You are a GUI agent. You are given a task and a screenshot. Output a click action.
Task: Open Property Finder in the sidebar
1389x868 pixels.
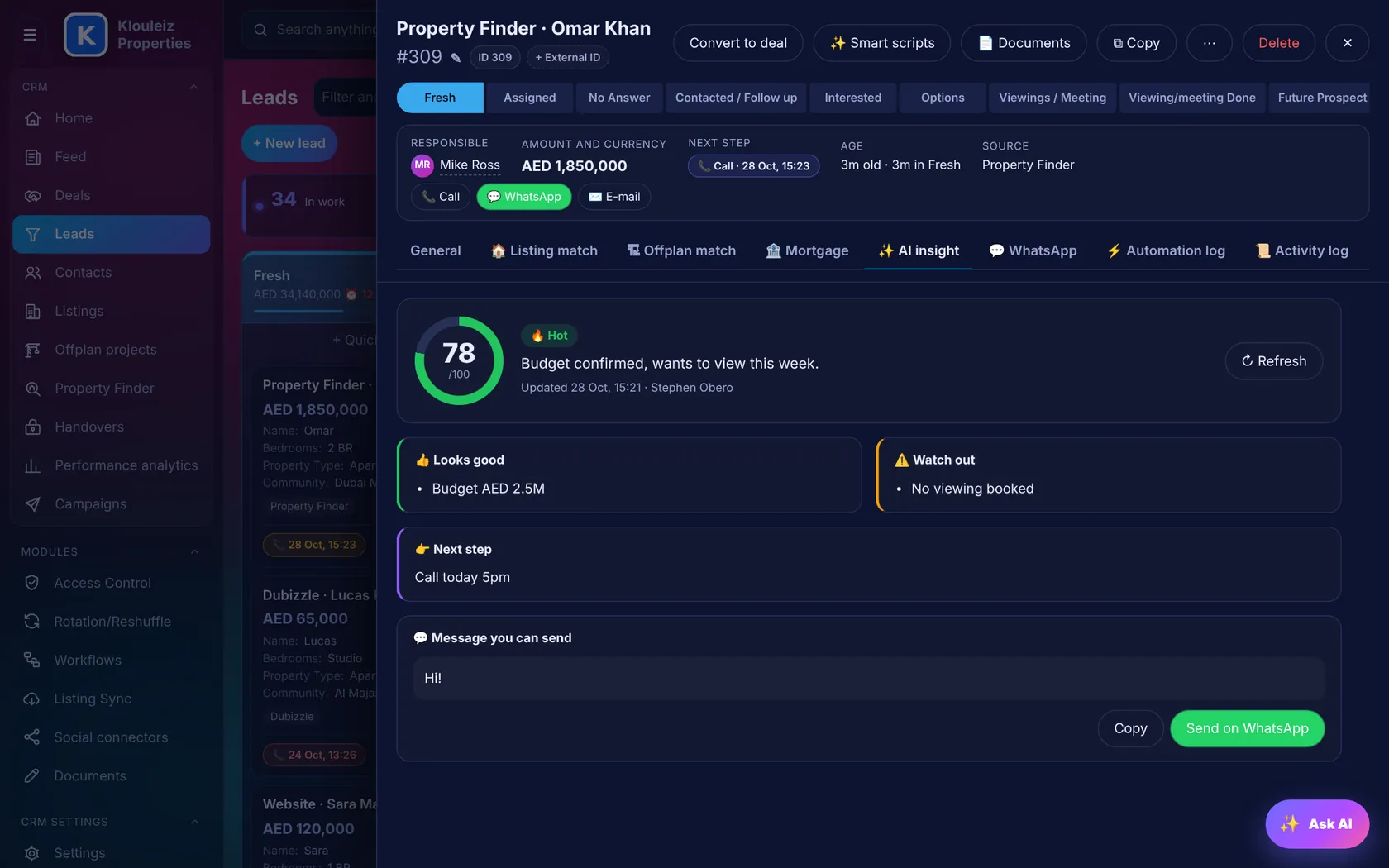[x=111, y=389]
